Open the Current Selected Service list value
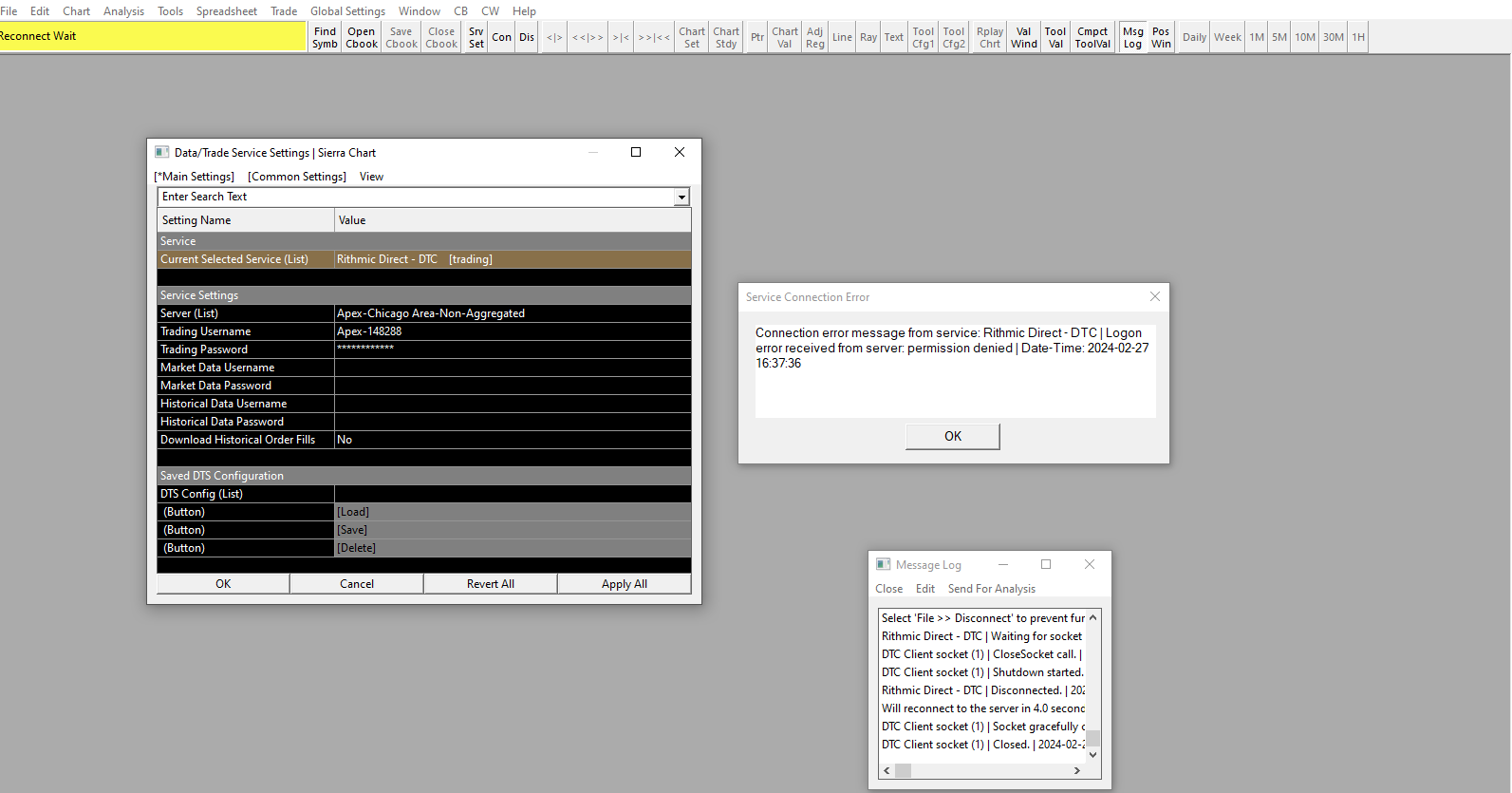 513,259
